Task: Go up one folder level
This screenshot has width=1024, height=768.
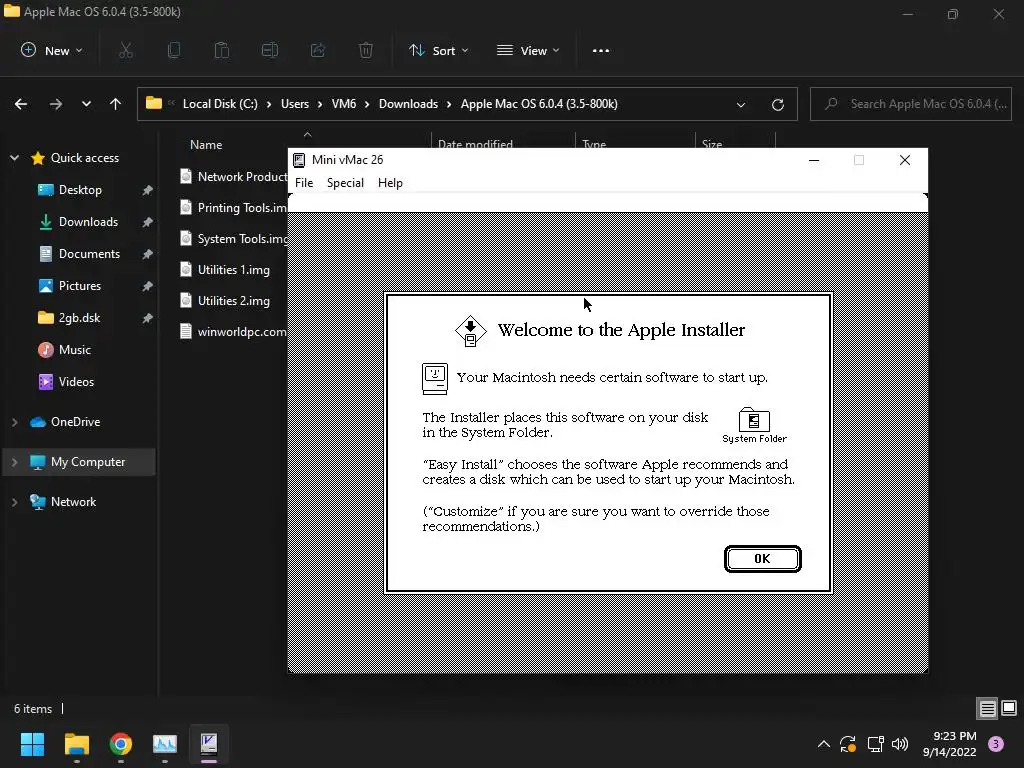Action: [116, 104]
